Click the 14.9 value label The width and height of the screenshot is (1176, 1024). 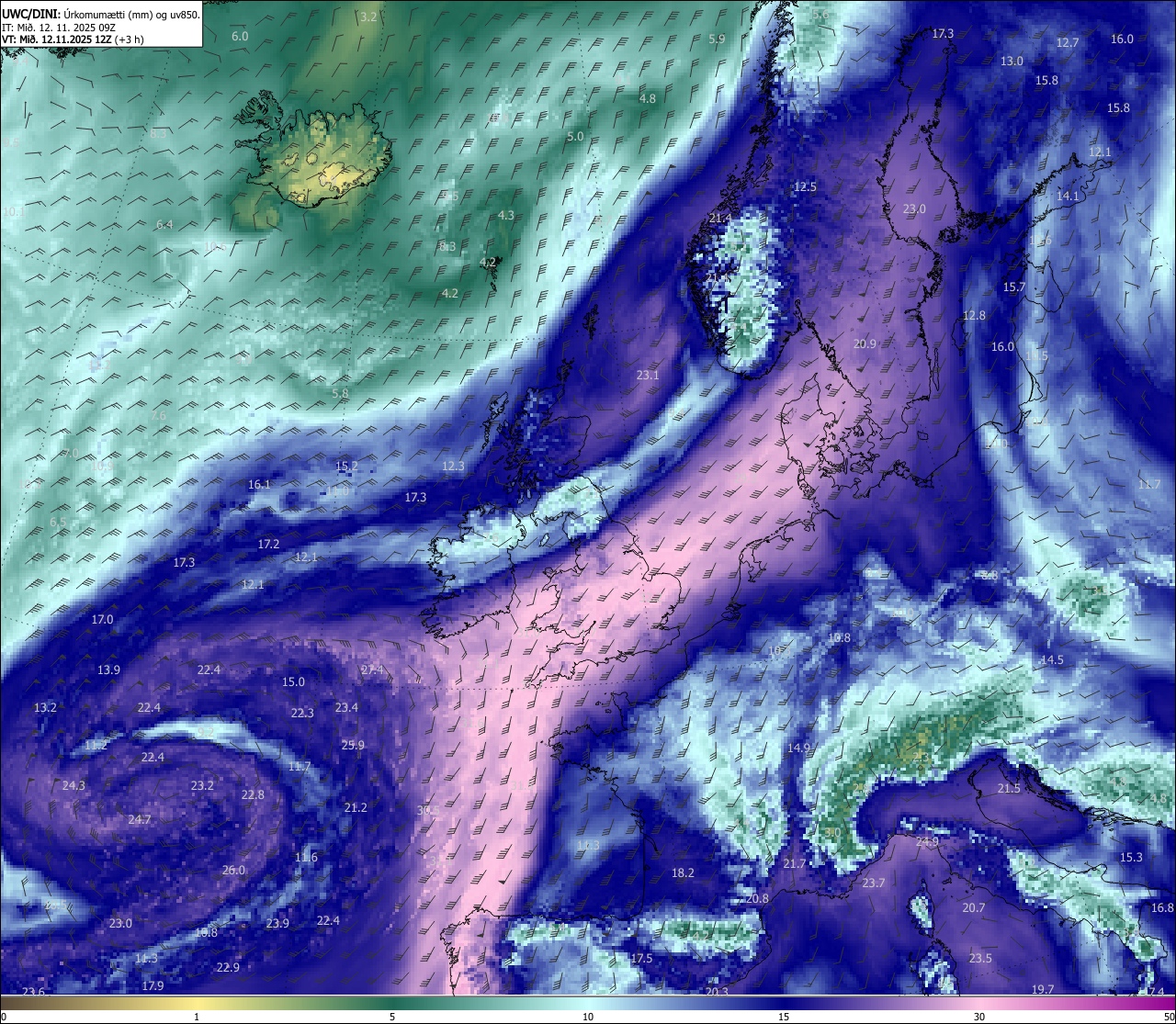tap(798, 748)
